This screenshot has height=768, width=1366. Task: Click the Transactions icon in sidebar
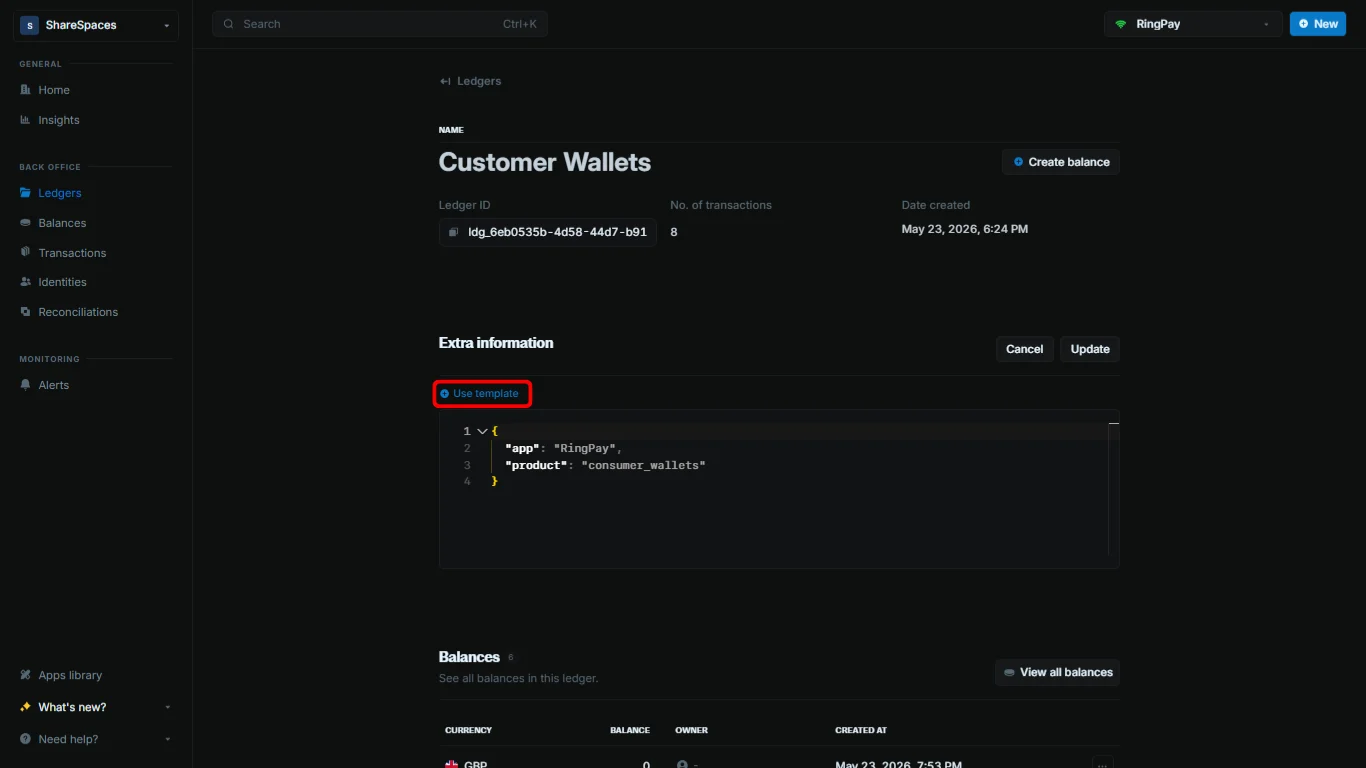26,252
